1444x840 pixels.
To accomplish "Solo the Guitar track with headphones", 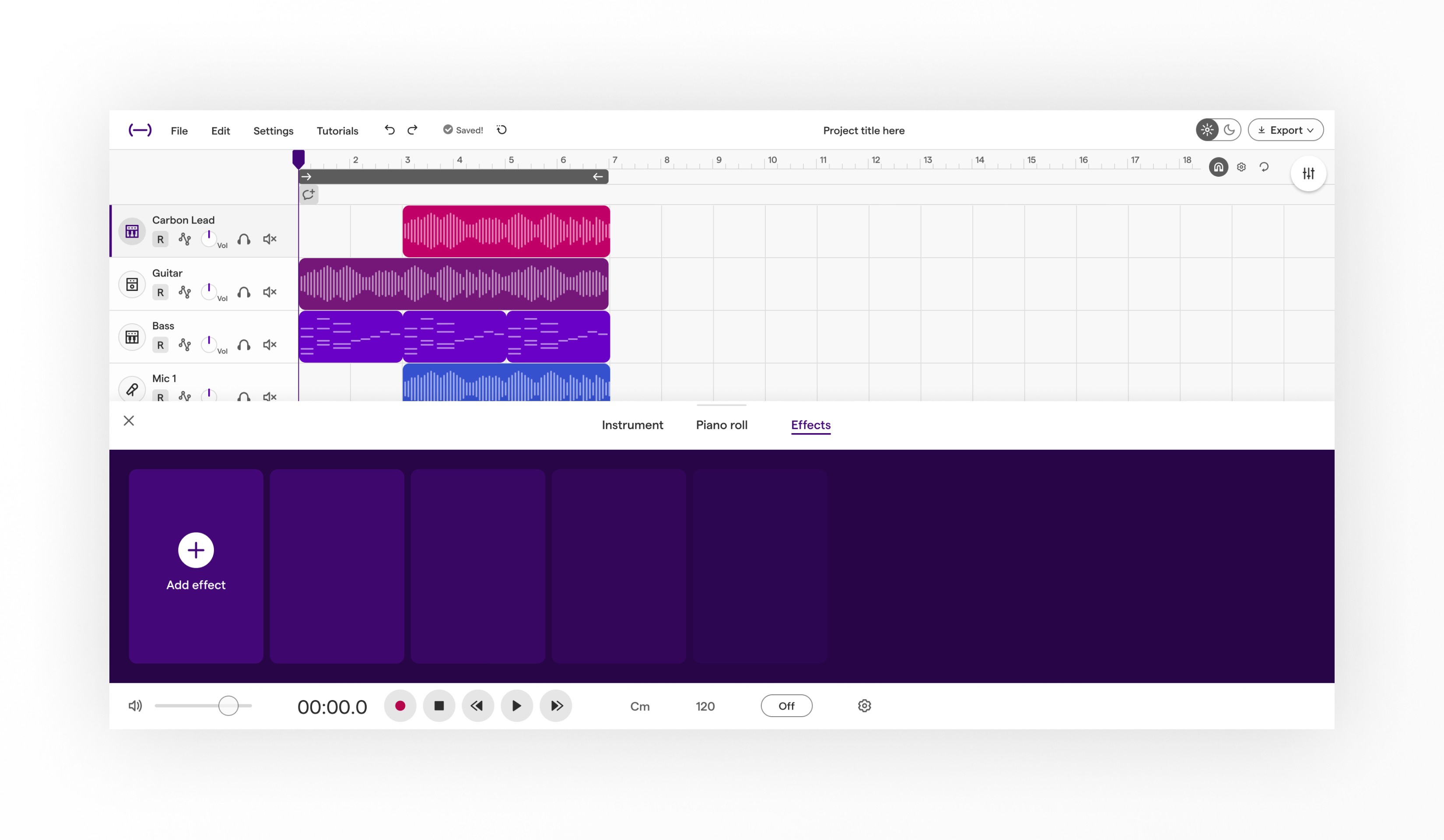I will tap(244, 292).
